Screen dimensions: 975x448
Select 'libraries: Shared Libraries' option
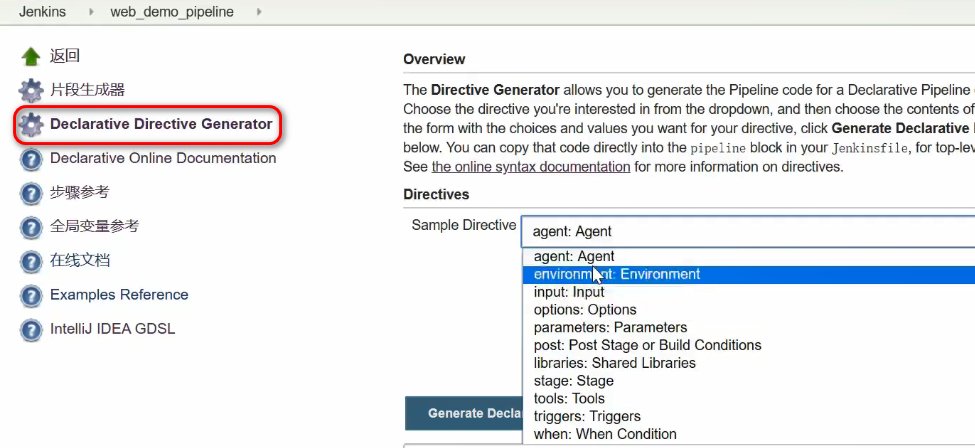(x=748, y=363)
